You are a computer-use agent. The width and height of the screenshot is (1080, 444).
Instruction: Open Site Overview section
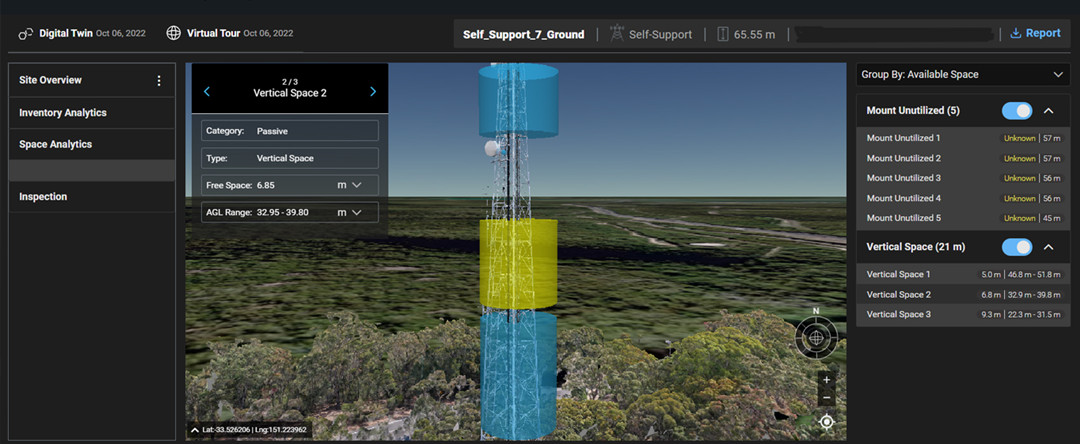pos(92,81)
